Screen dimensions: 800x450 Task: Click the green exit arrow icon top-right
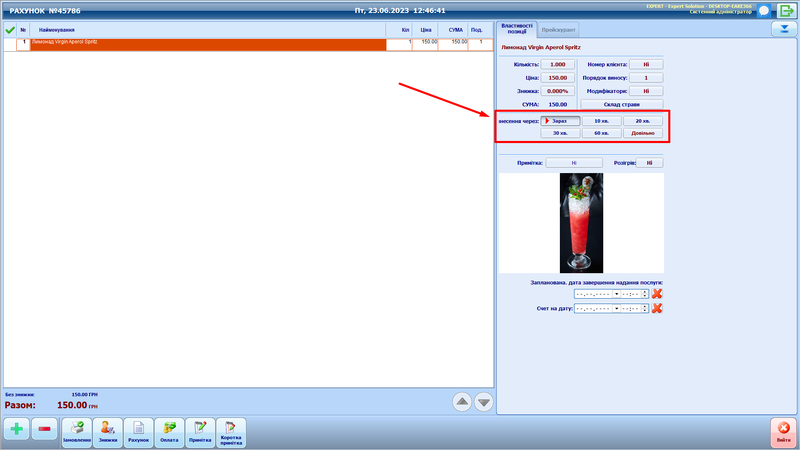786,10
